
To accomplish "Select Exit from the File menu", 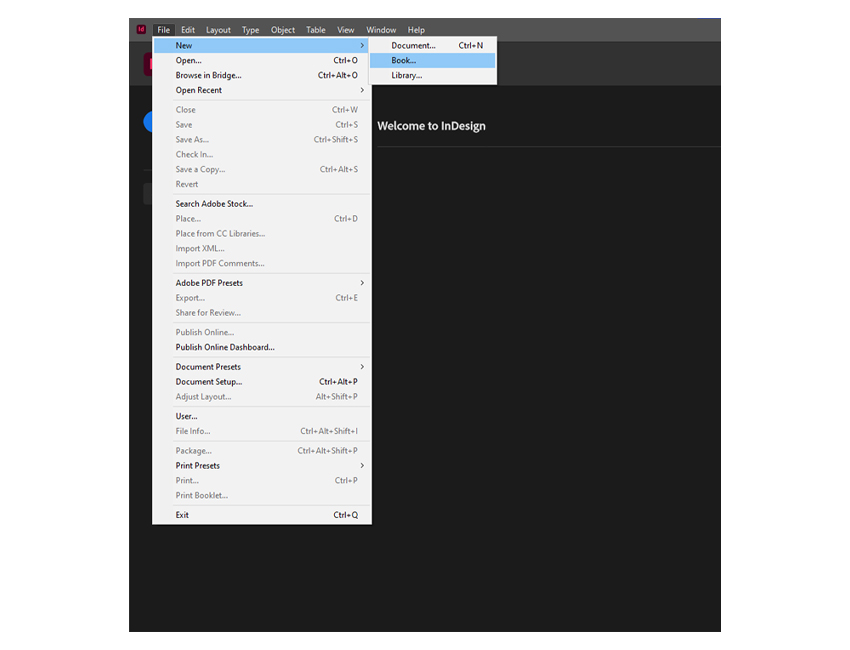I will (x=262, y=515).
